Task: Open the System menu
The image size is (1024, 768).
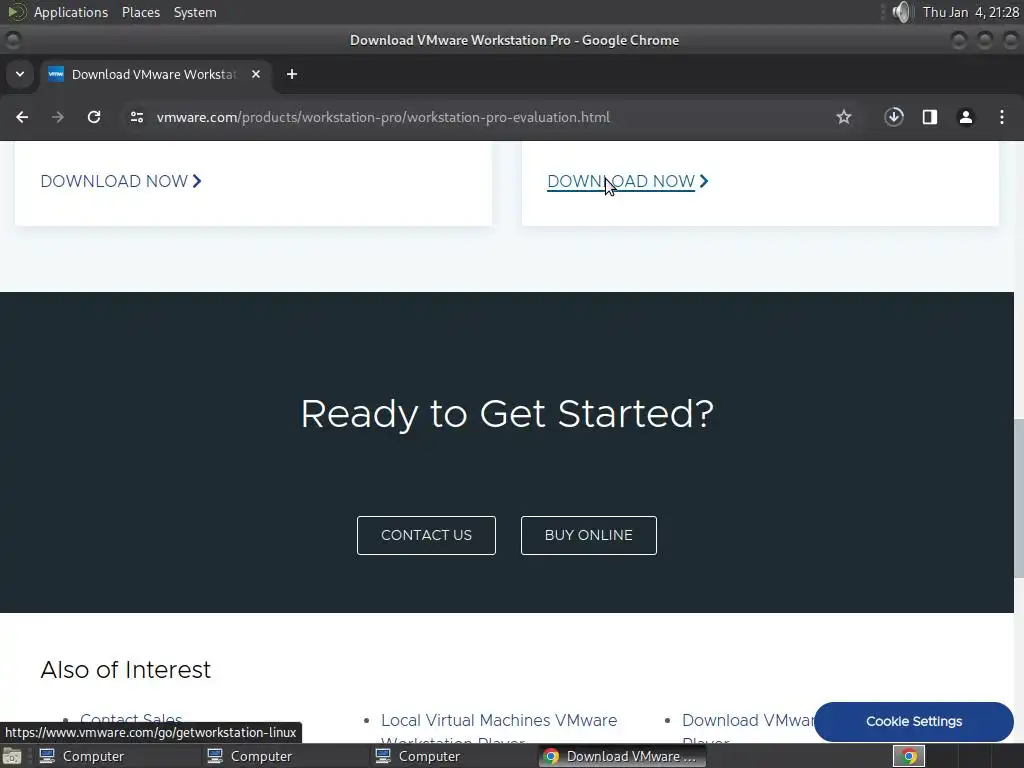Action: tap(195, 12)
